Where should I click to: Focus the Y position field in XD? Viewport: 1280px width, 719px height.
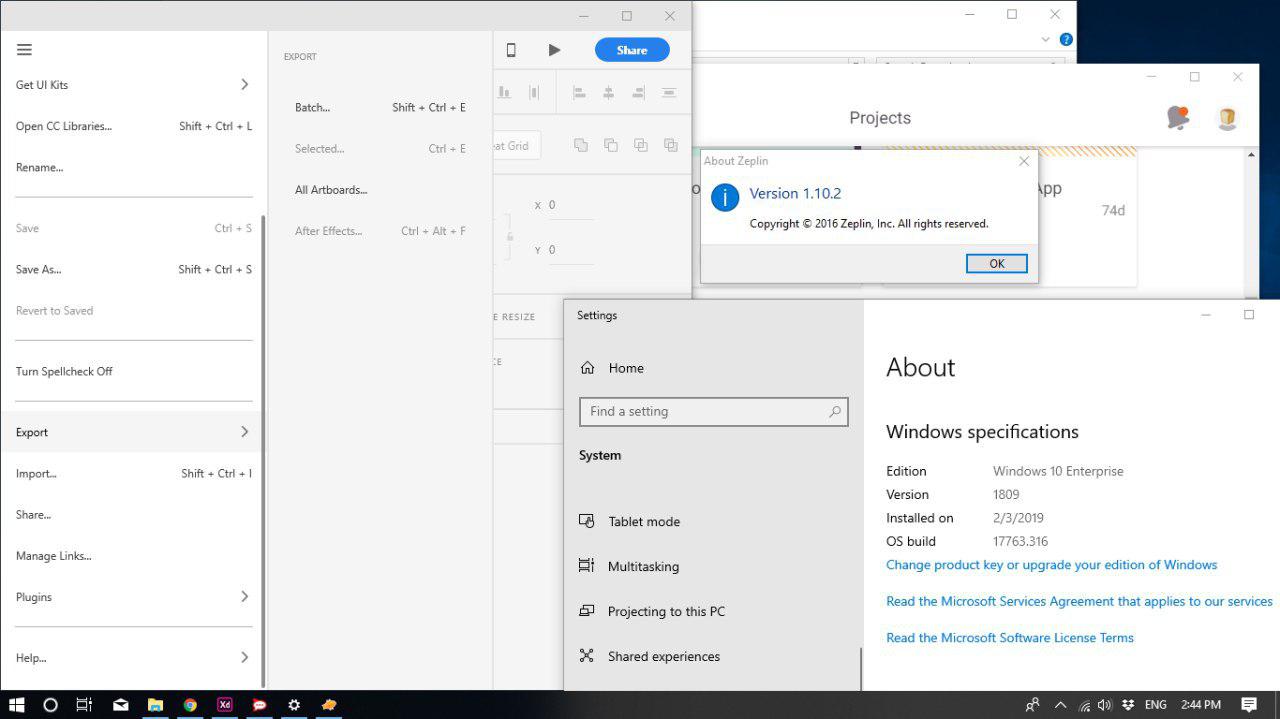pyautogui.click(x=570, y=251)
